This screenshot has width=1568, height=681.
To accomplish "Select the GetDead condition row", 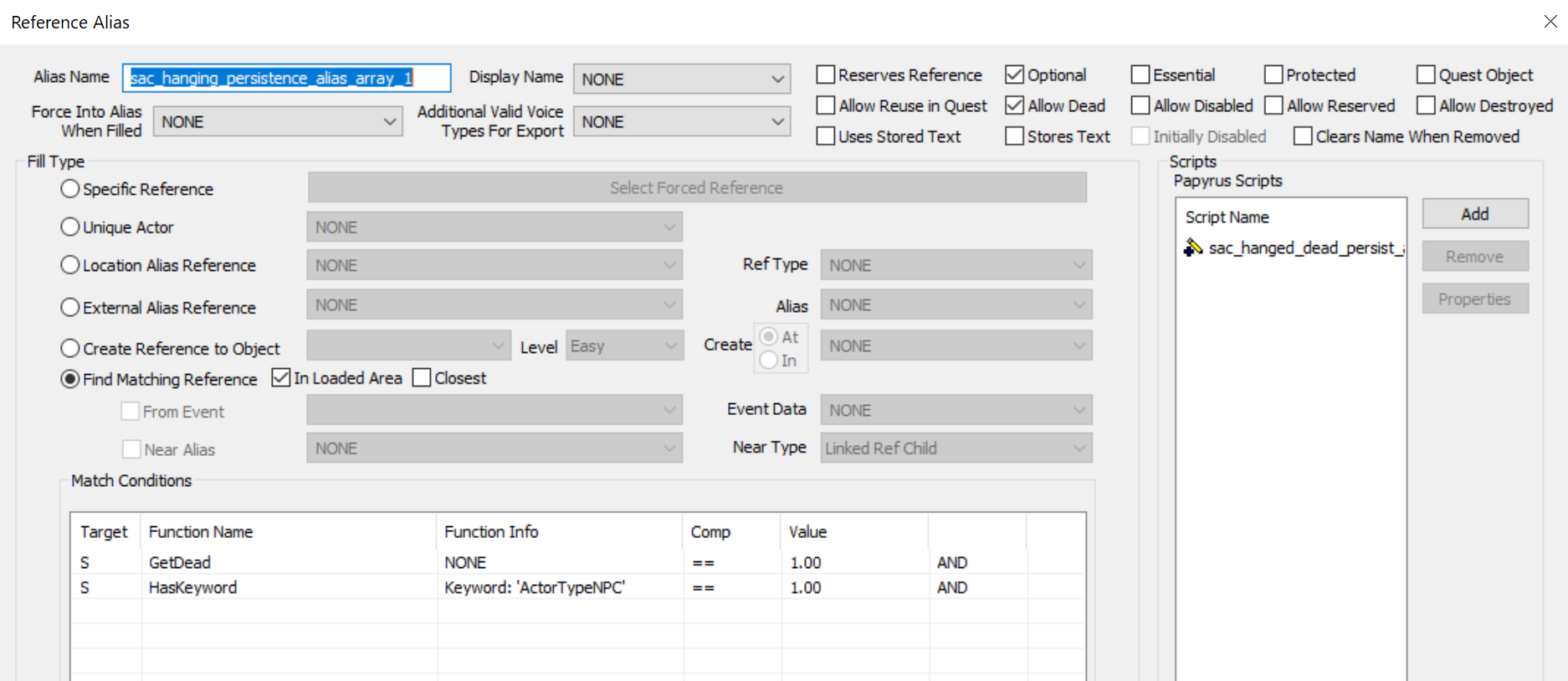I will click(577, 562).
